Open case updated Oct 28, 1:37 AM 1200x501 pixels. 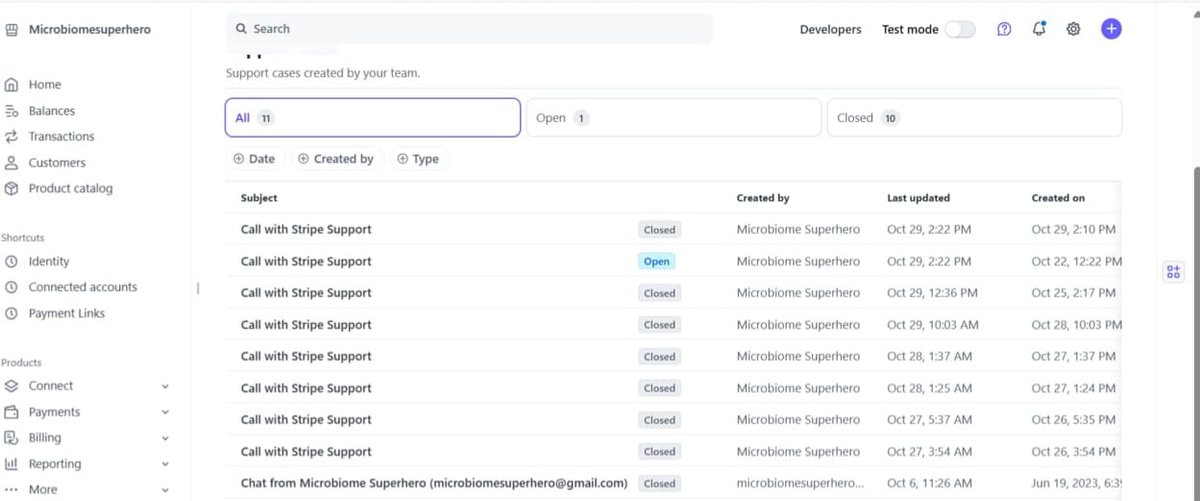tap(673, 356)
